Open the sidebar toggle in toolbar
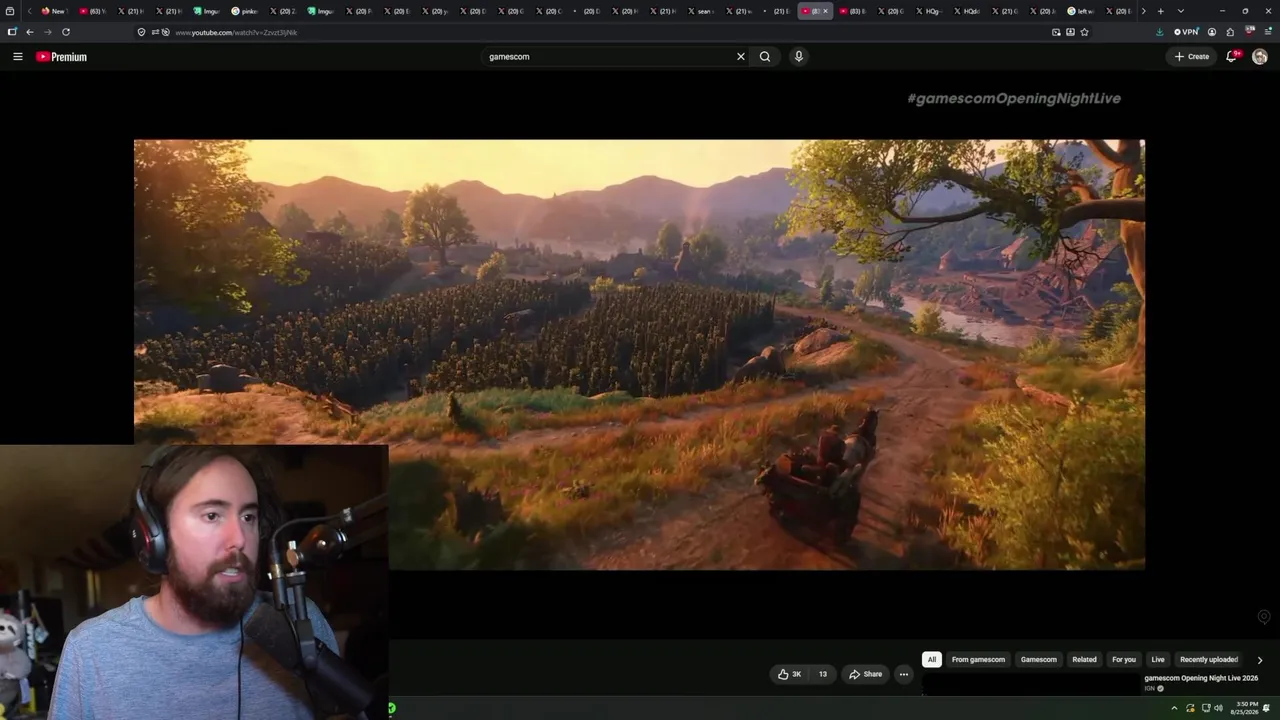Image resolution: width=1280 pixels, height=720 pixels. click(x=12, y=32)
